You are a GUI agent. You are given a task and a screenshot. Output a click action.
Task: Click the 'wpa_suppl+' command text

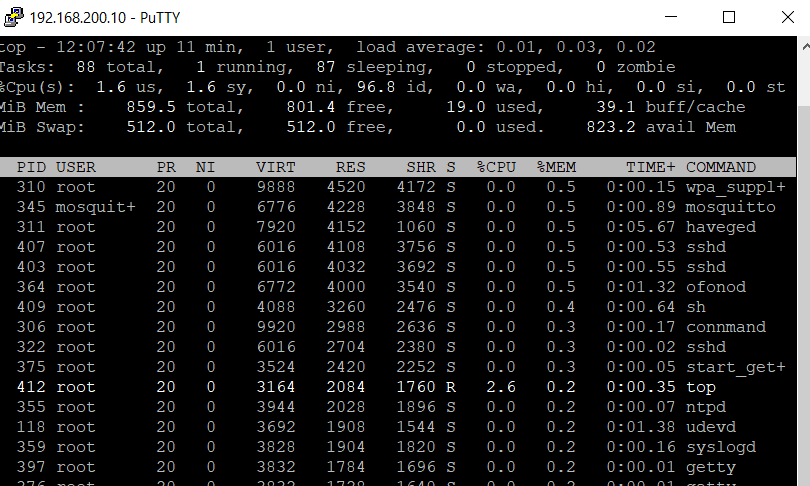point(736,187)
